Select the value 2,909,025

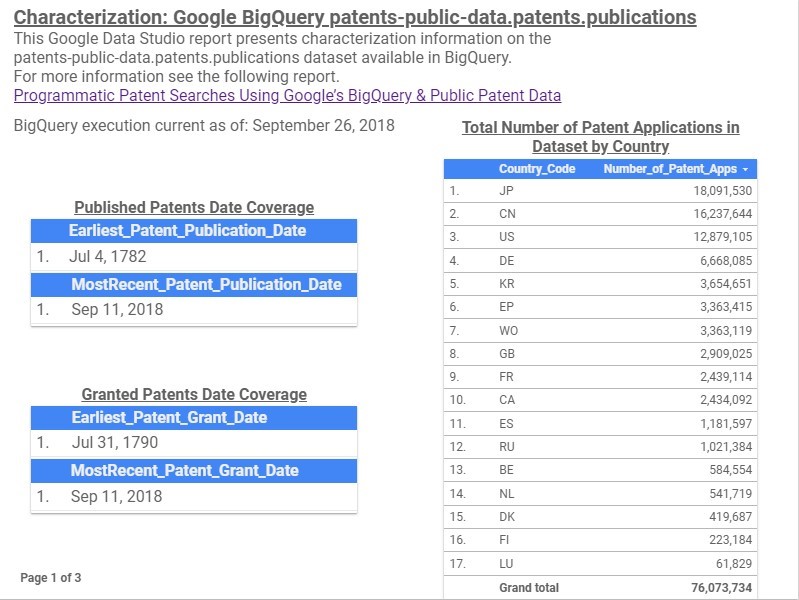[726, 353]
